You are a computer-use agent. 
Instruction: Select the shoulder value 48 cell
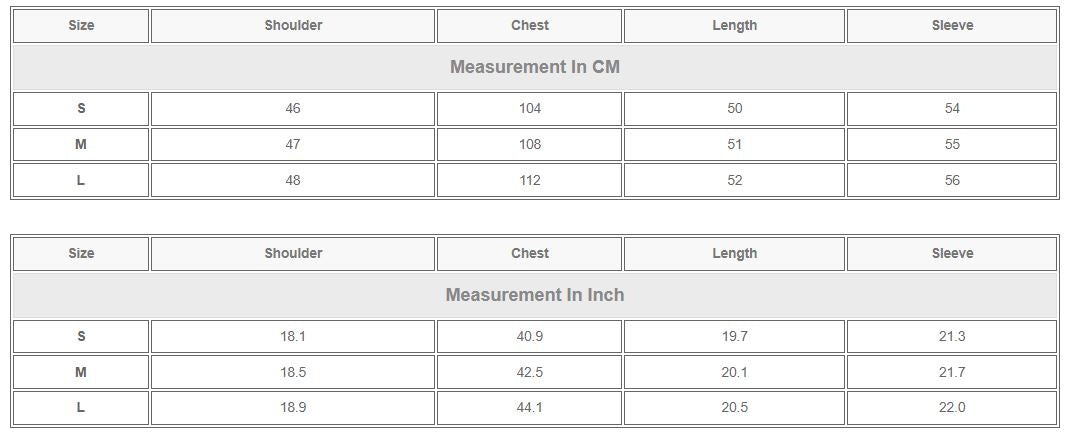pyautogui.click(x=293, y=181)
